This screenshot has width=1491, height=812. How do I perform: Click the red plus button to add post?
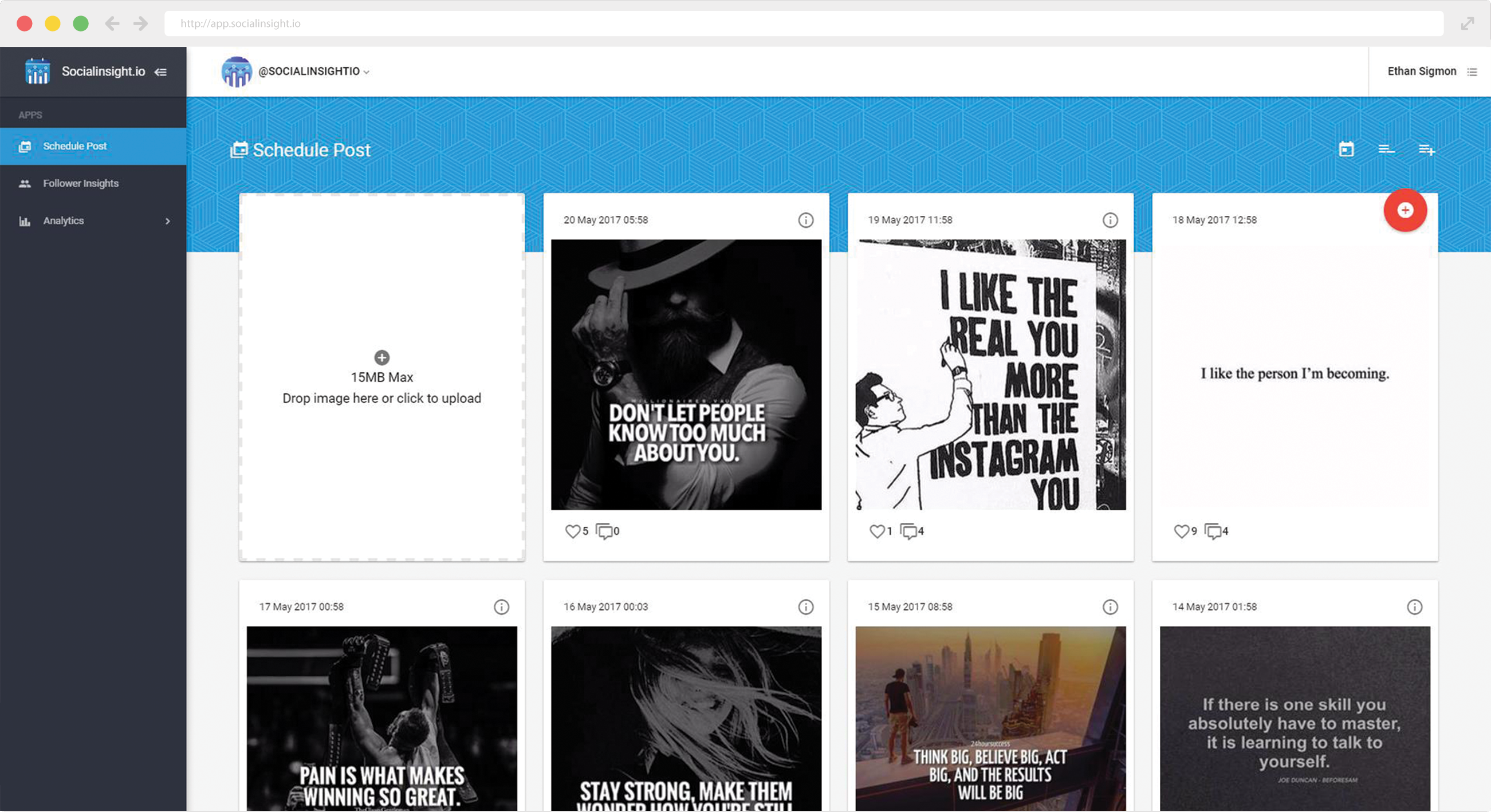(x=1405, y=210)
